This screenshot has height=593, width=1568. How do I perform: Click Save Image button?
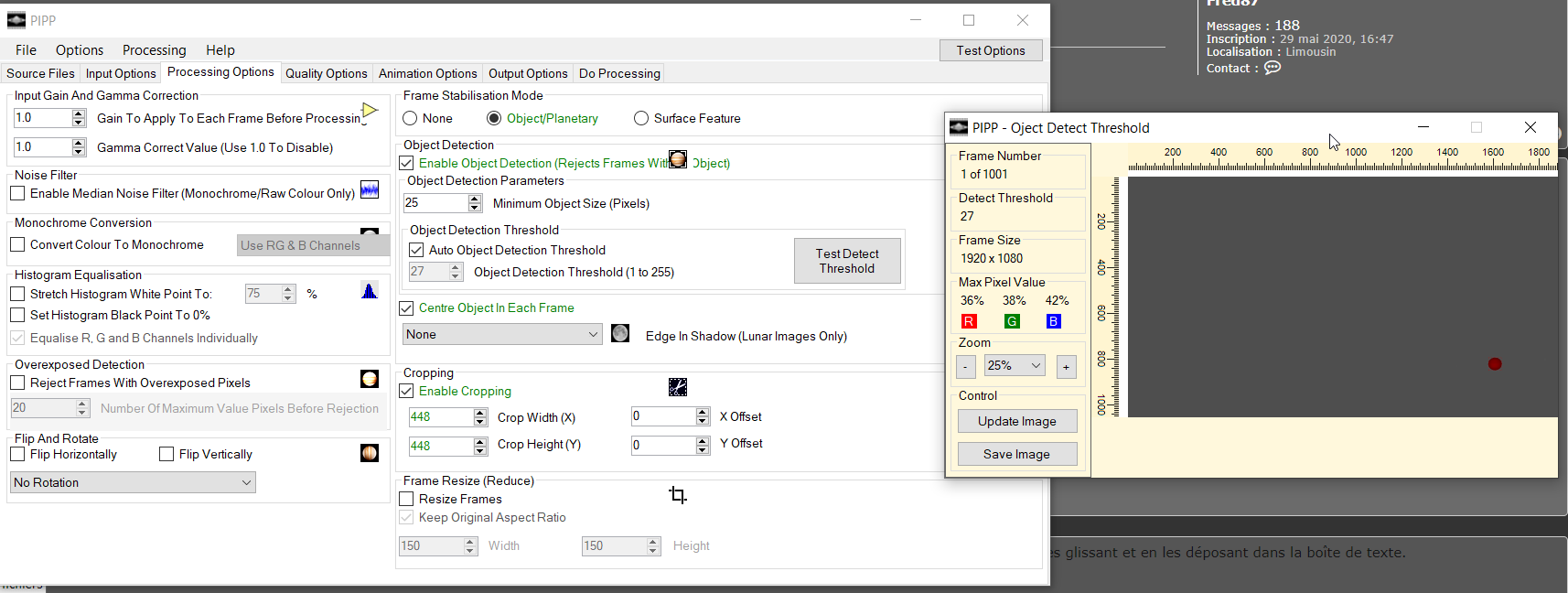pos(1017,454)
